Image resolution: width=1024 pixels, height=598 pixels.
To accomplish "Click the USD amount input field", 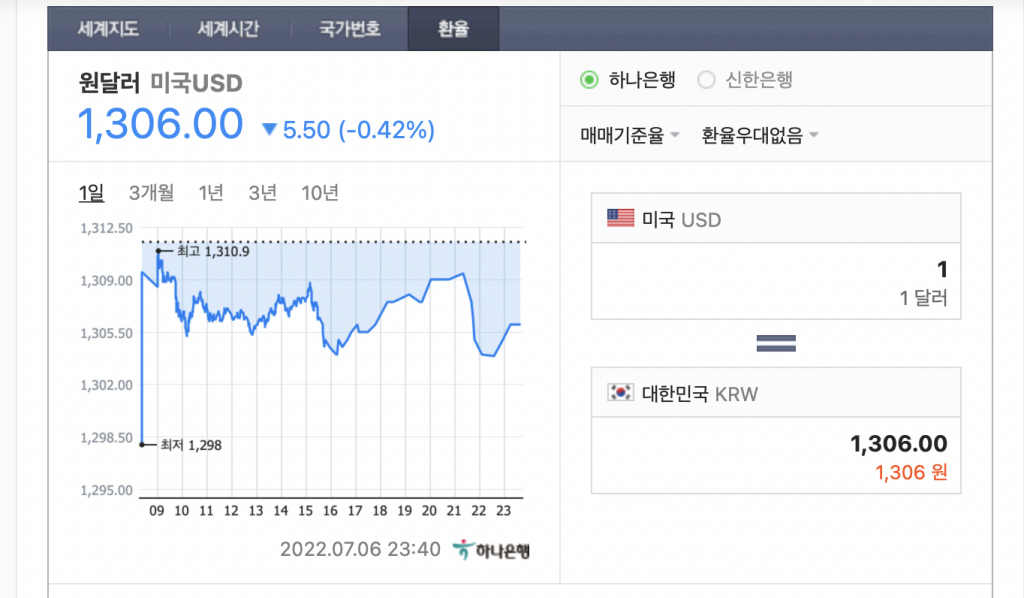I will (x=776, y=280).
